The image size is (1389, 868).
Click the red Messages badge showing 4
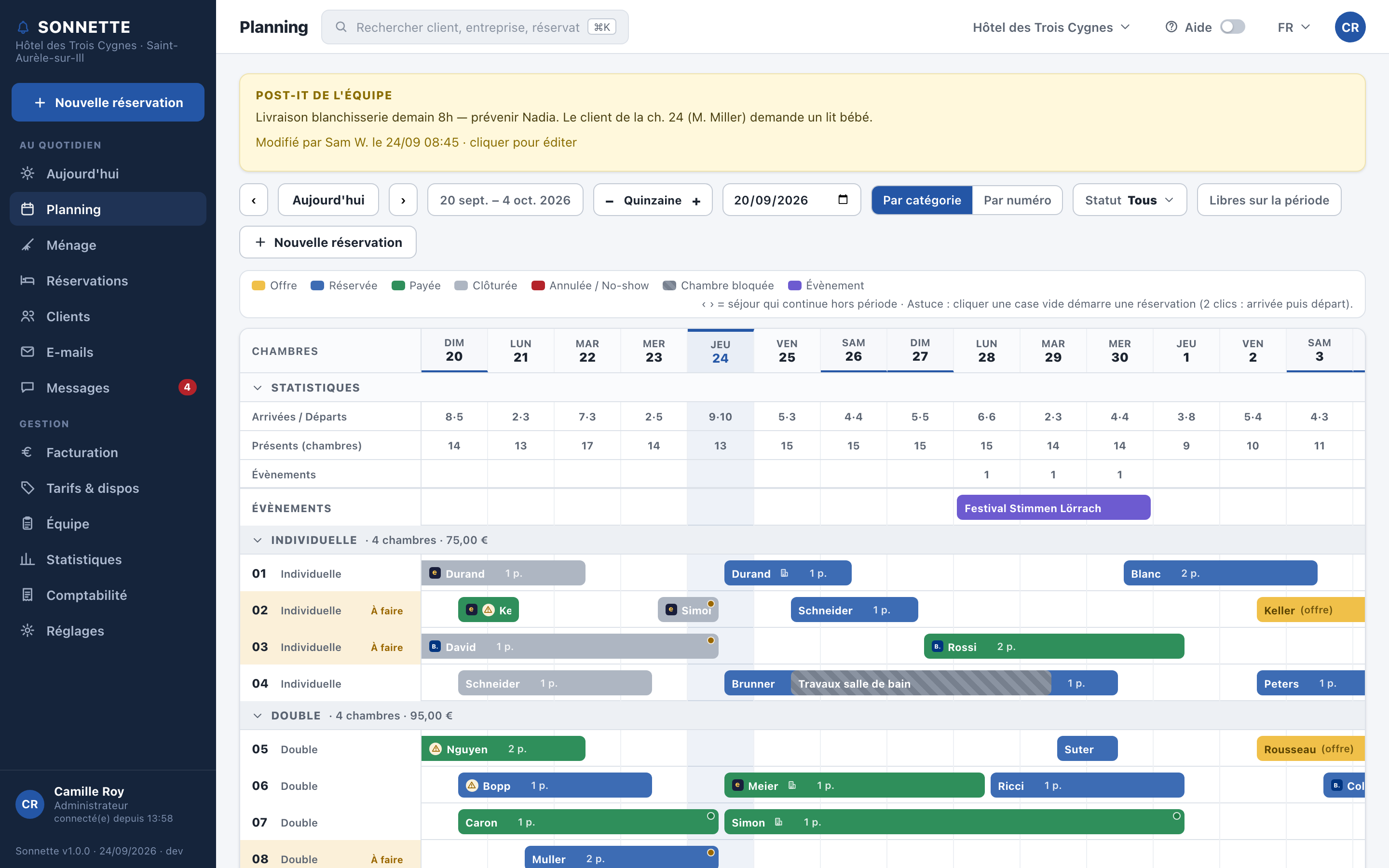187,388
